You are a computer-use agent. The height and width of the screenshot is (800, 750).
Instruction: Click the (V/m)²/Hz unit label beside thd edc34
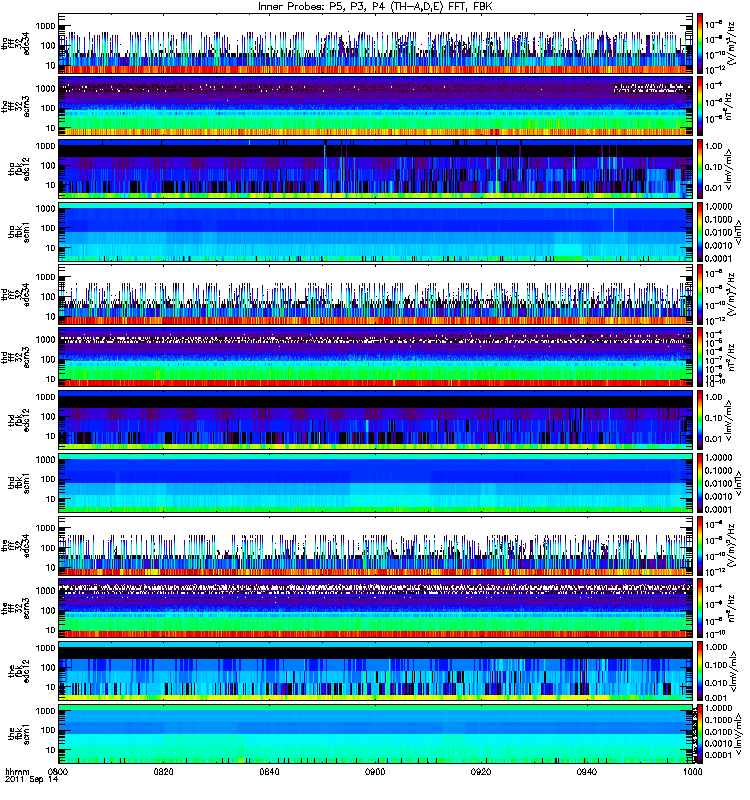tap(731, 294)
